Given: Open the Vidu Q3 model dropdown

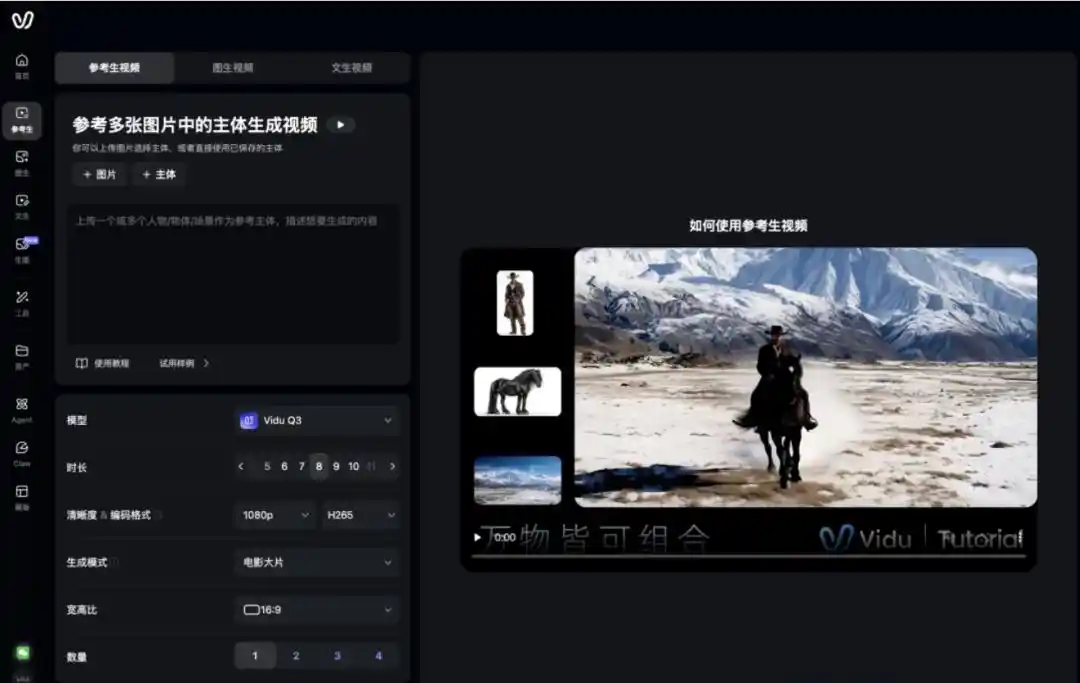Looking at the screenshot, I should tap(317, 421).
